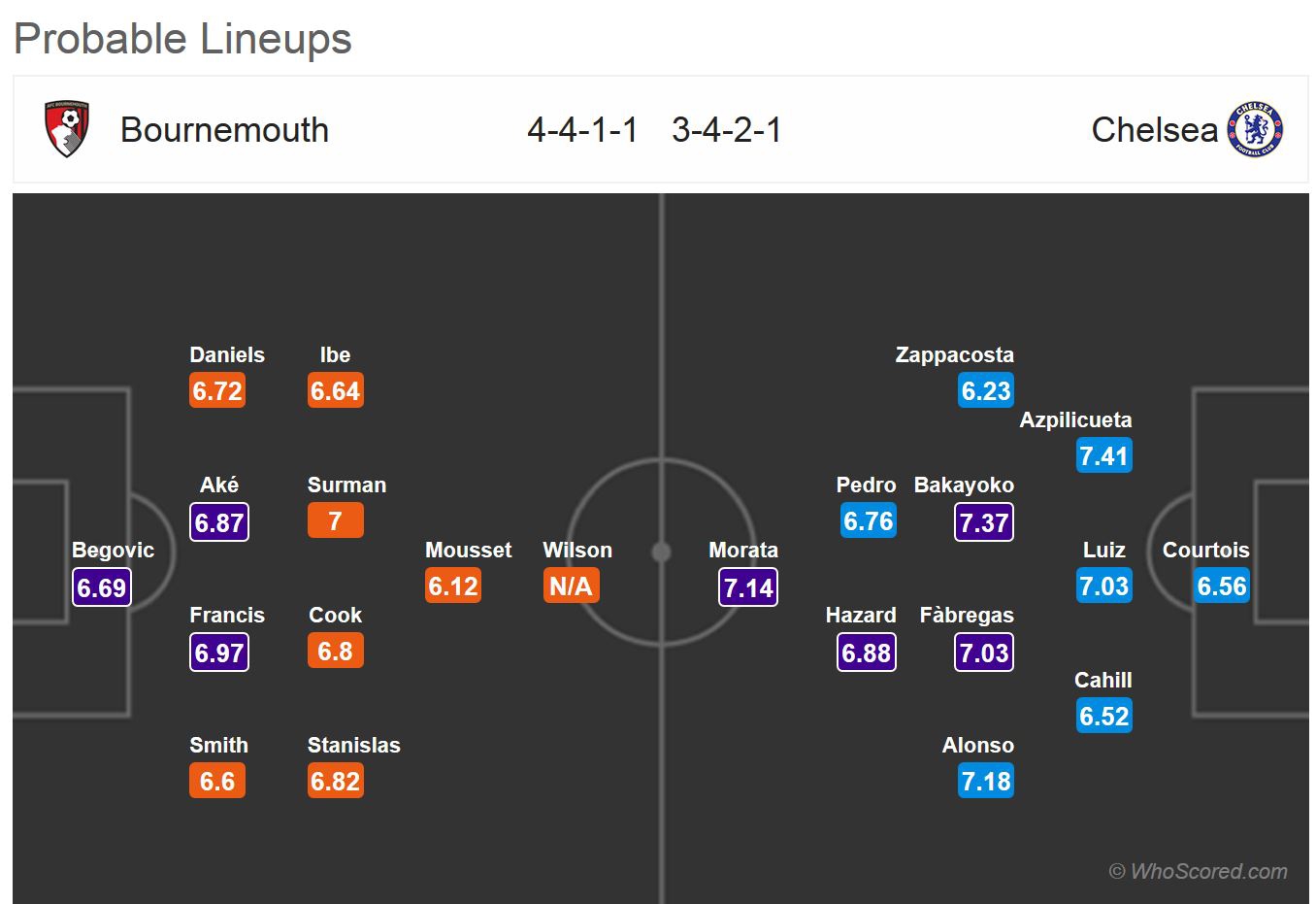Click Wilson's N/A rating badge
Image resolution: width=1316 pixels, height=904 pixels.
click(x=571, y=586)
